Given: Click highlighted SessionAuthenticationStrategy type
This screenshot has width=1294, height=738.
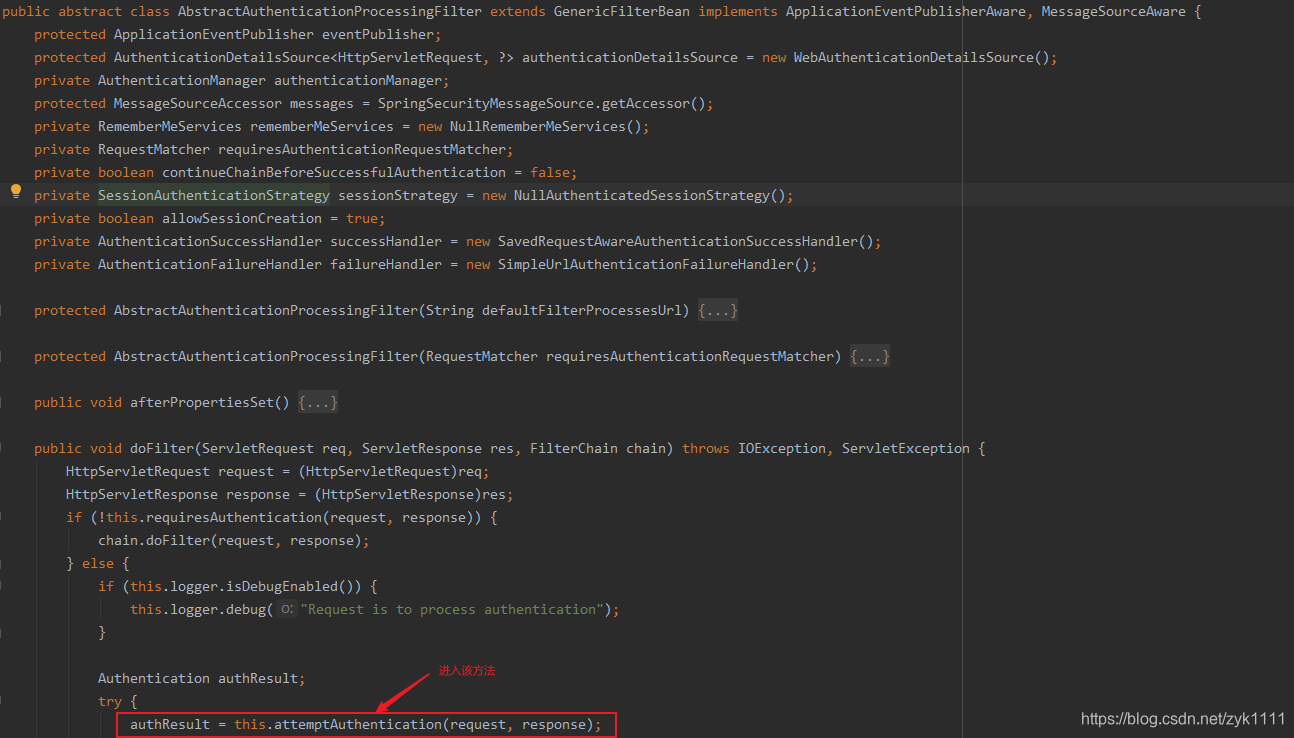Looking at the screenshot, I should point(213,196).
